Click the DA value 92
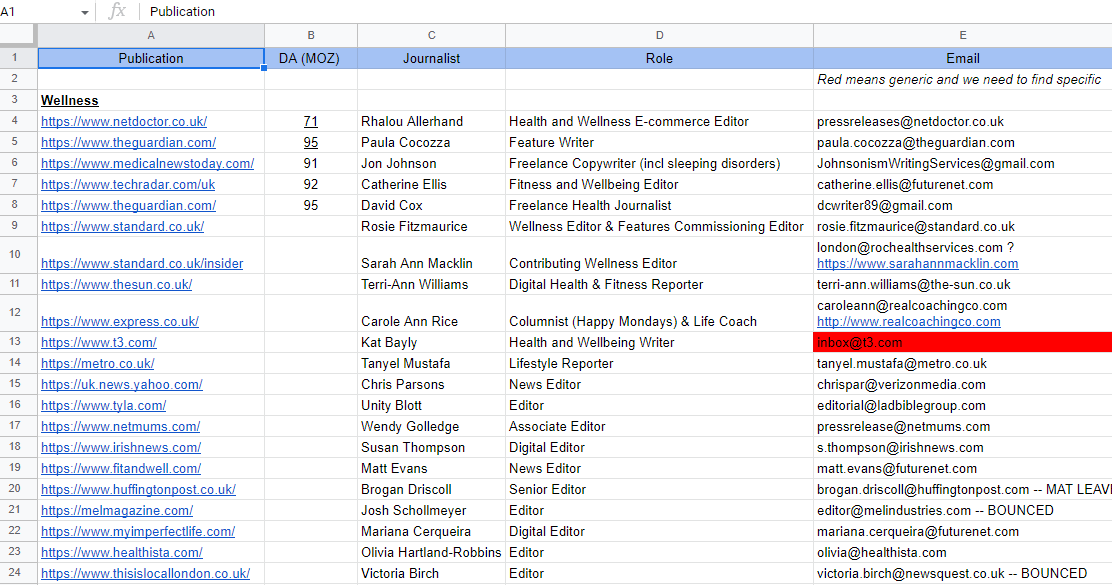Viewport: 1112px width, 585px height. 311,184
